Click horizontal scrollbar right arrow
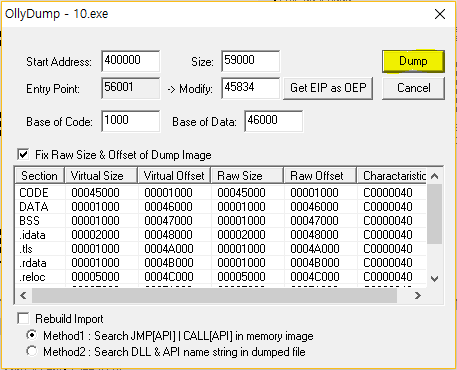 pos(418,296)
